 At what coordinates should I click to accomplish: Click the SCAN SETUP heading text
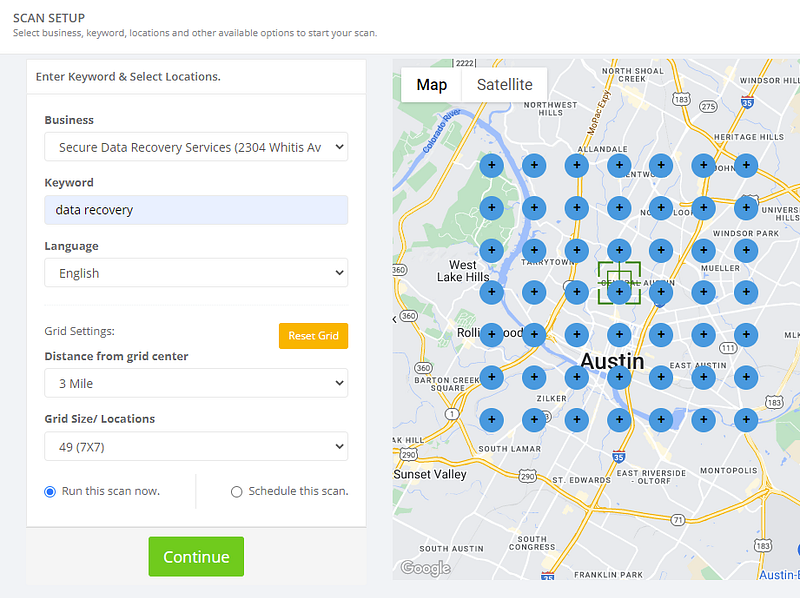(49, 18)
